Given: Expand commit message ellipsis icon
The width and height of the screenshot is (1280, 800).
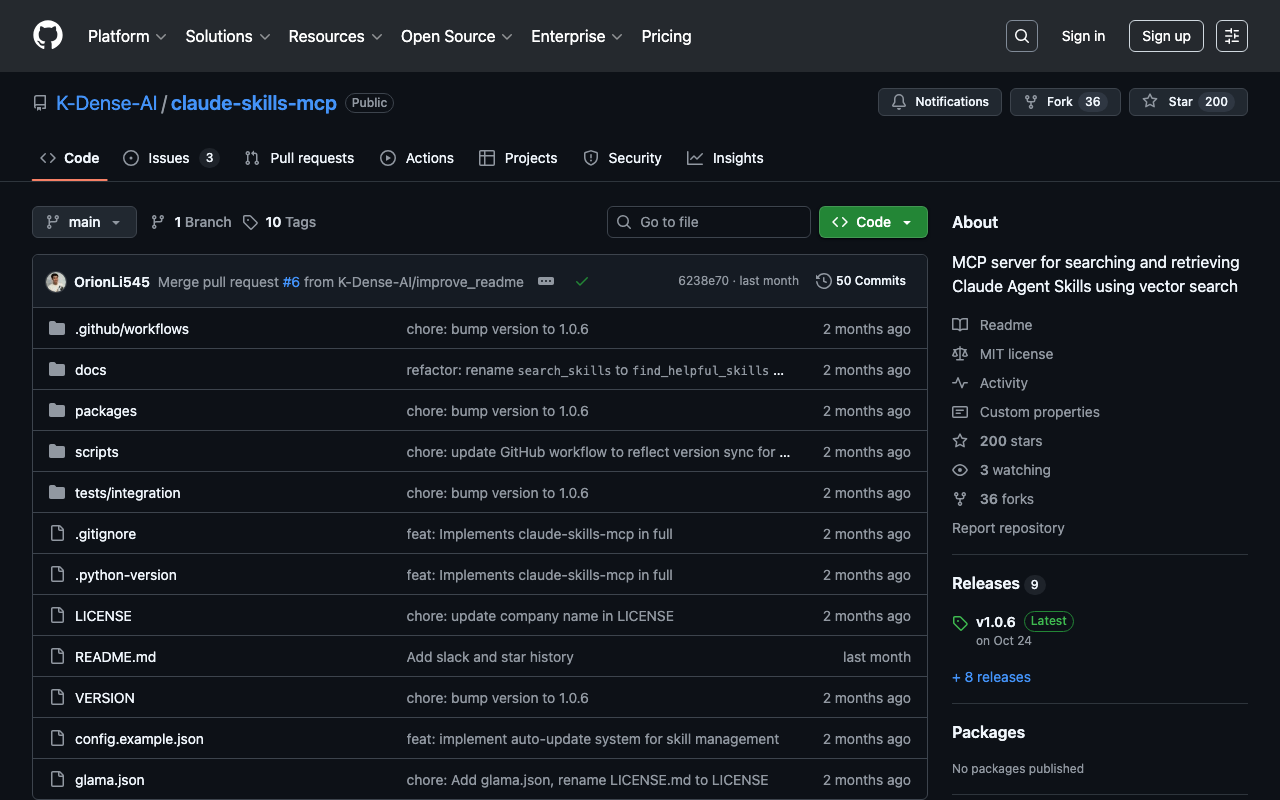Looking at the screenshot, I should click(546, 282).
